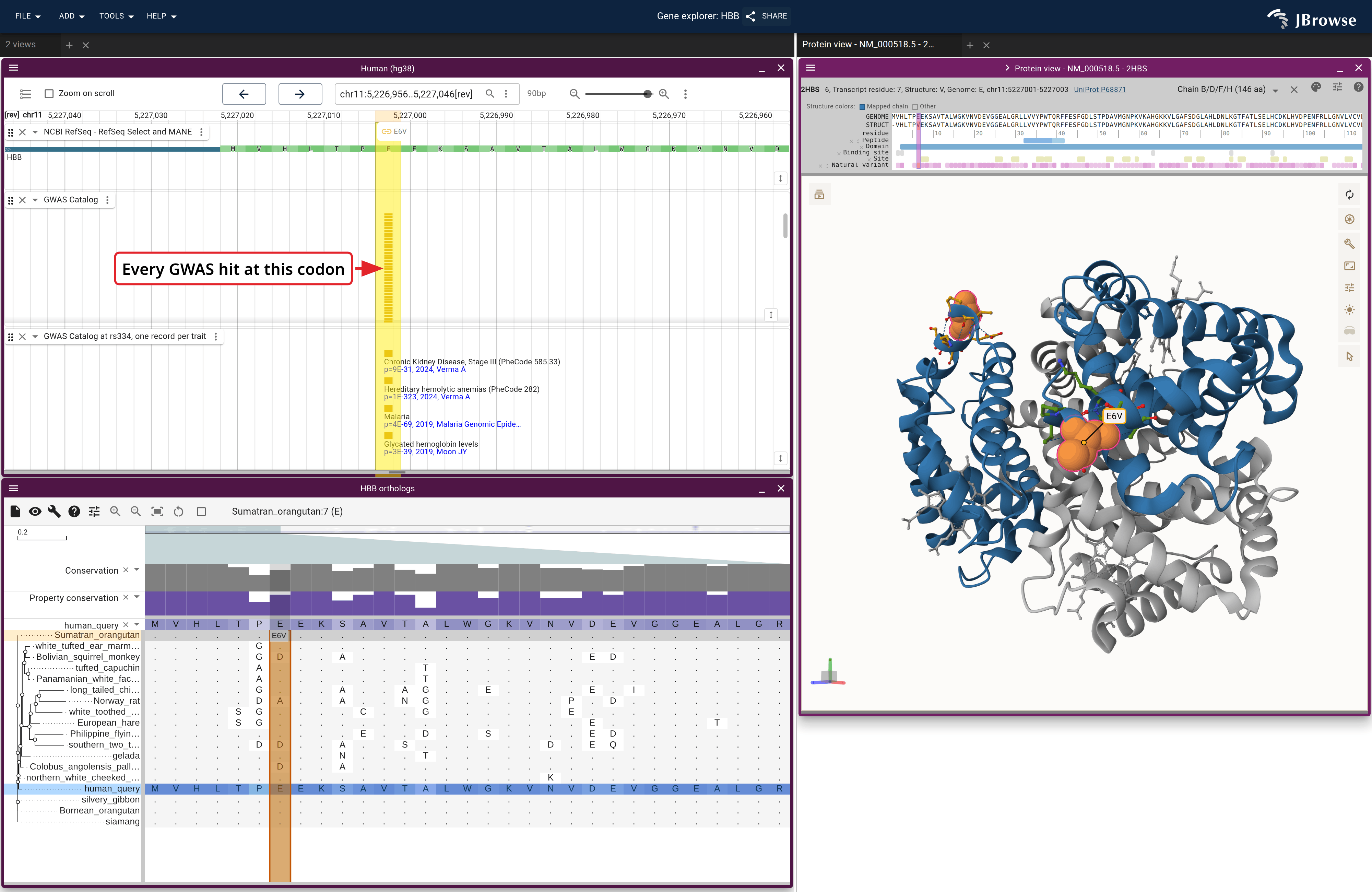
Task: Open the UniProt P68871 link
Action: (1099, 90)
